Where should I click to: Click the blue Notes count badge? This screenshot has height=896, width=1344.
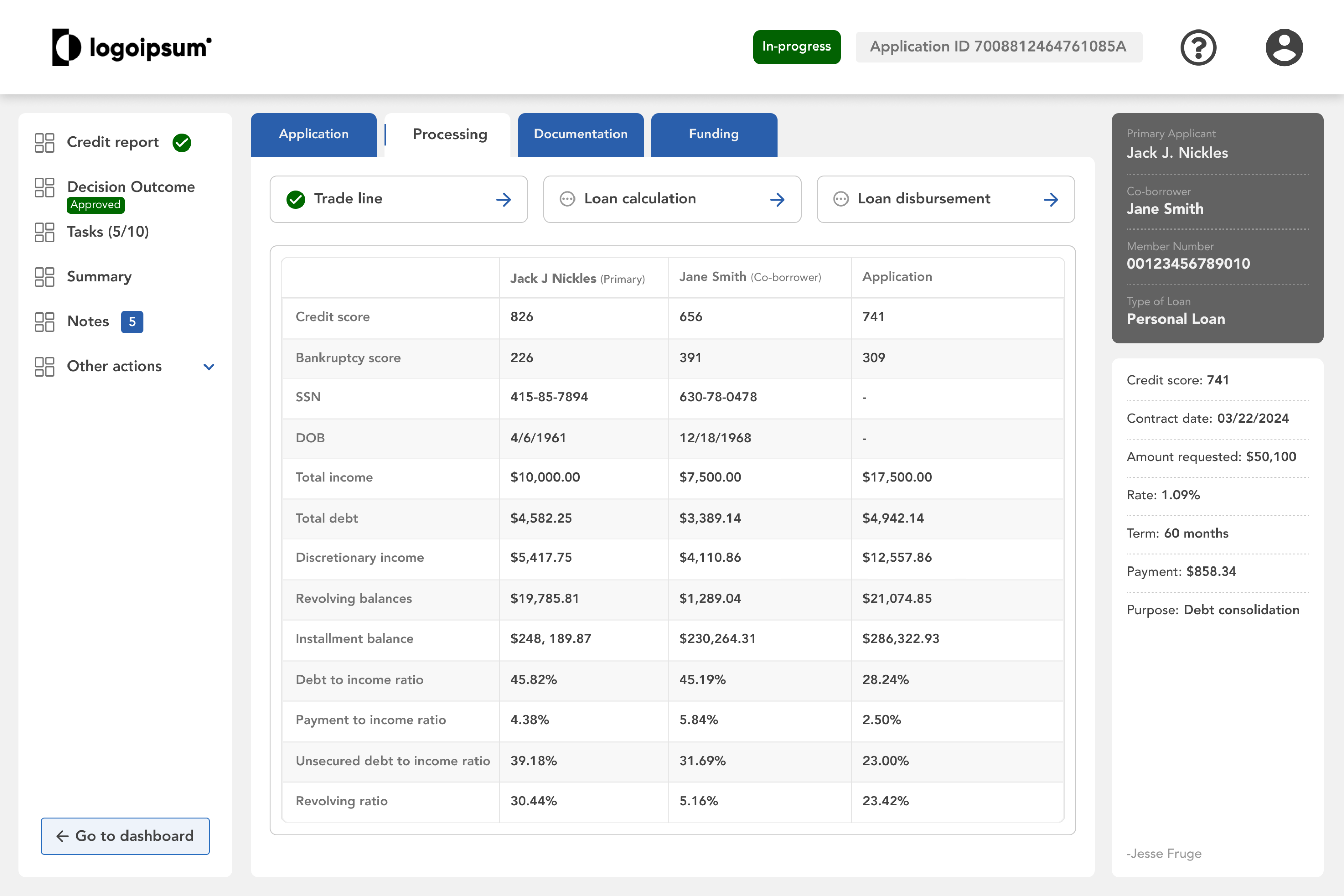(132, 322)
